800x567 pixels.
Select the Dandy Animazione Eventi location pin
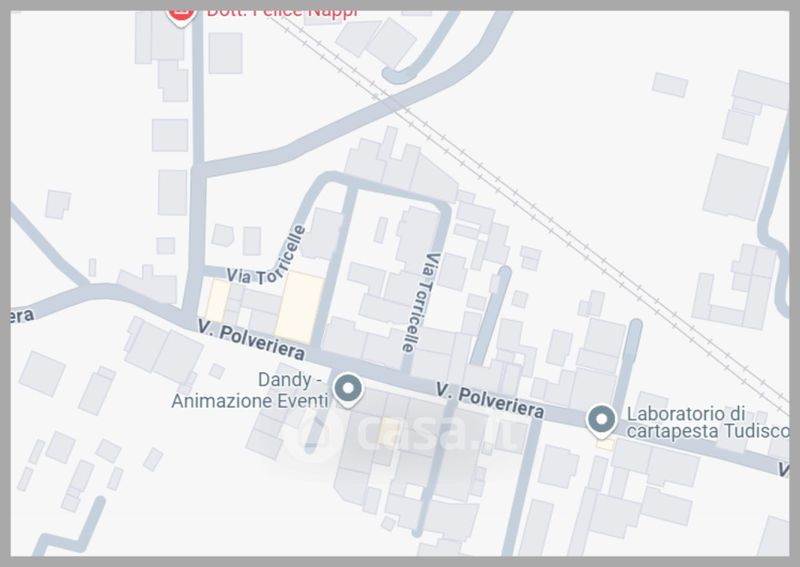pyautogui.click(x=348, y=390)
